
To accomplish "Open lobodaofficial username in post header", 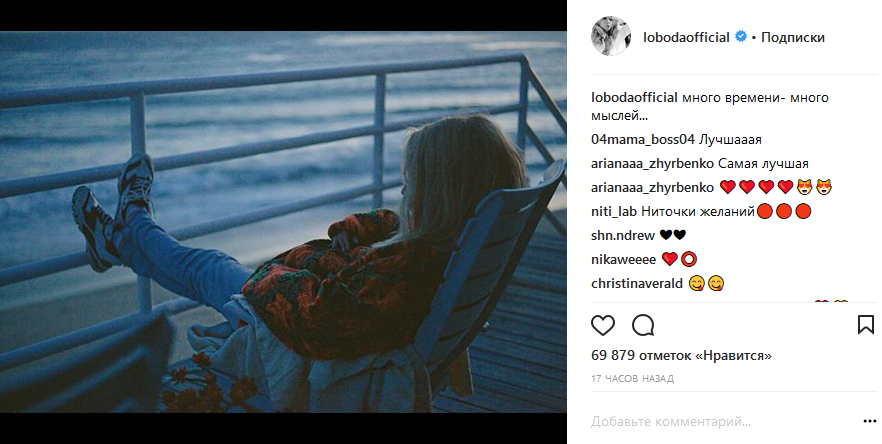I will click(x=688, y=38).
